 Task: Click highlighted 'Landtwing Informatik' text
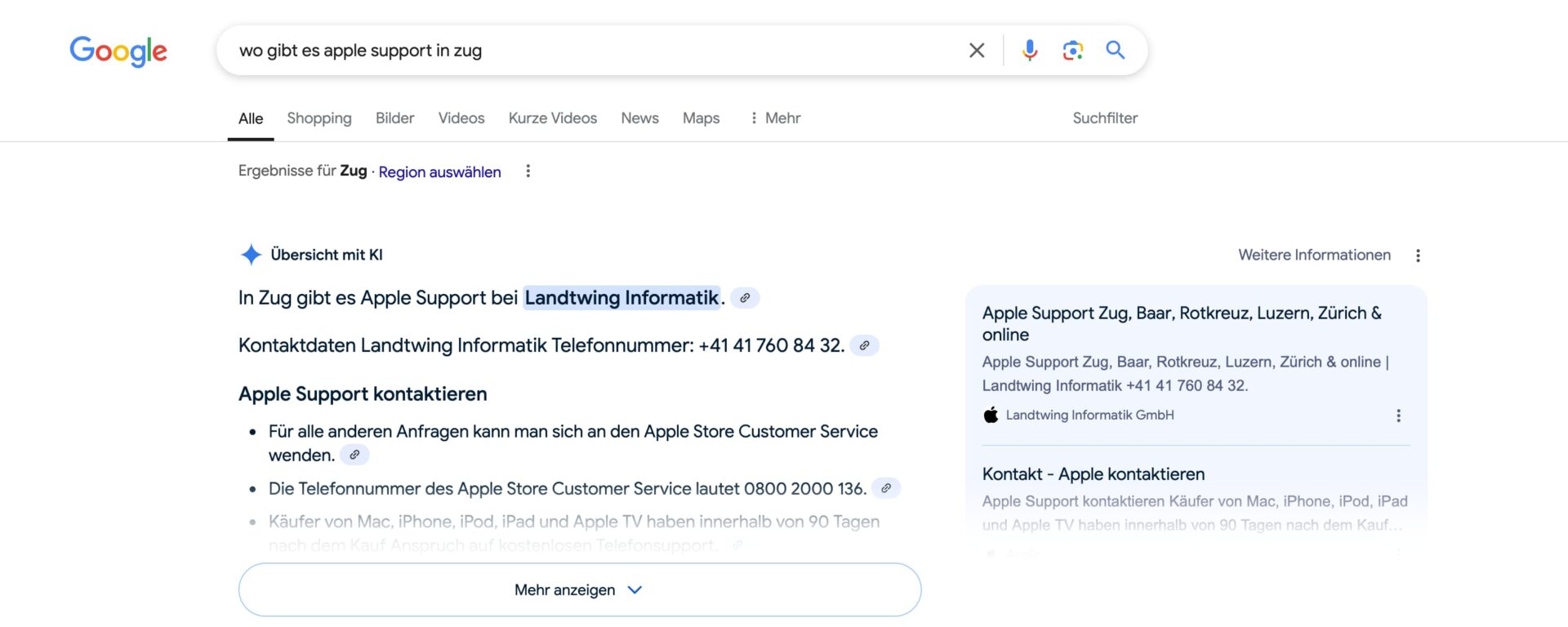coord(621,298)
